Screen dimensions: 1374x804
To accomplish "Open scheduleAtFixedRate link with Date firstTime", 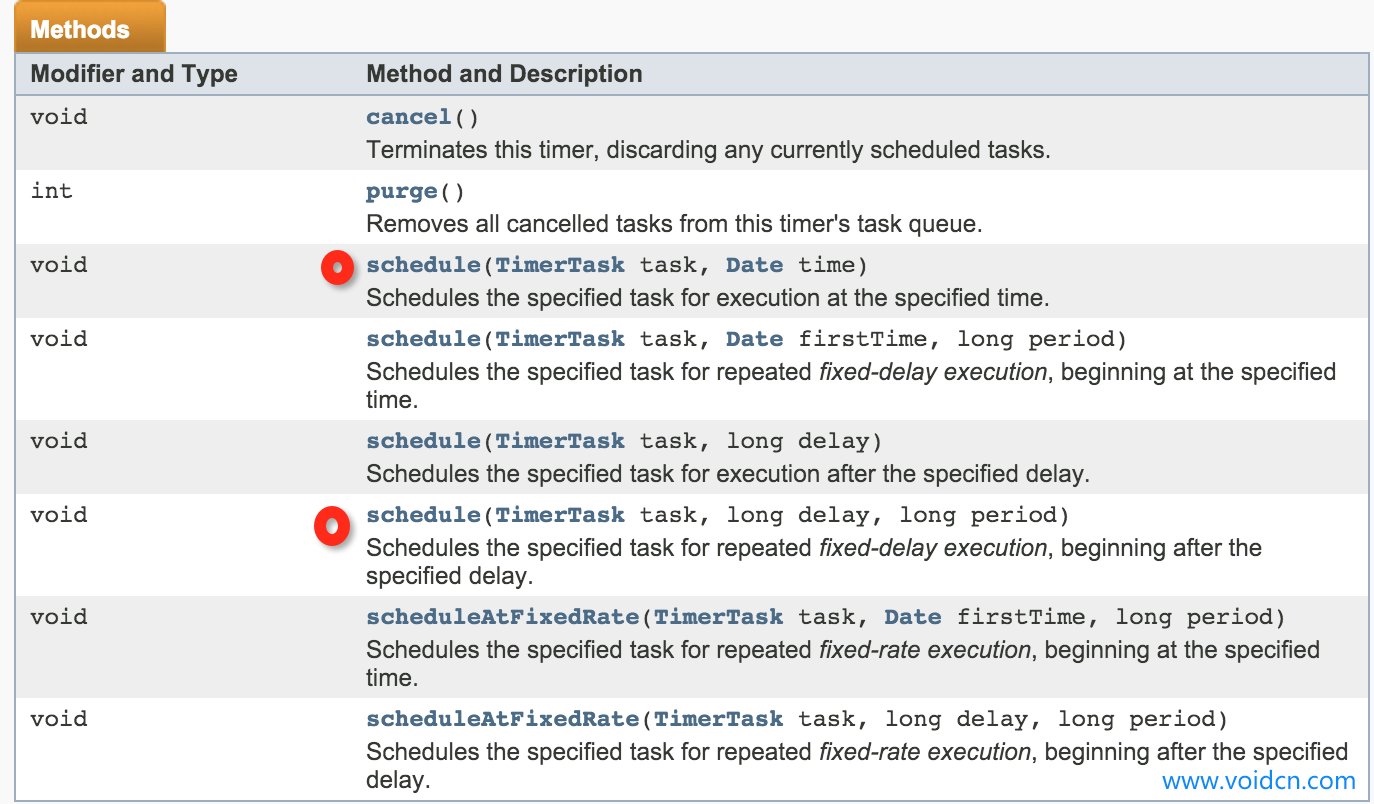I will 503,617.
